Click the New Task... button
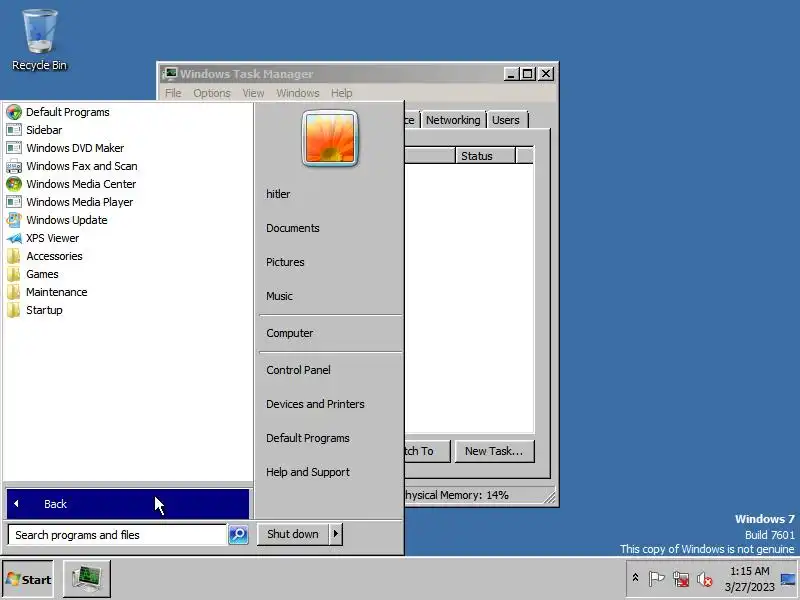 coord(494,451)
